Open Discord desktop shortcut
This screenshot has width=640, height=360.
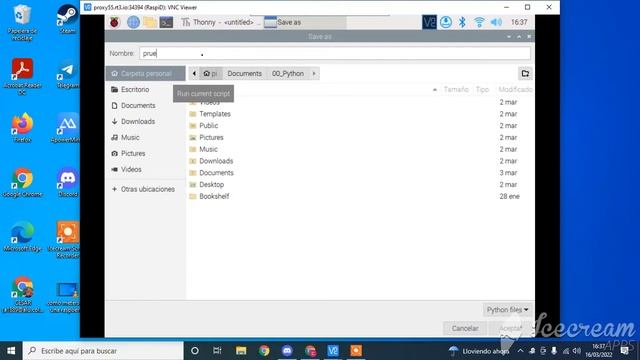(67, 182)
